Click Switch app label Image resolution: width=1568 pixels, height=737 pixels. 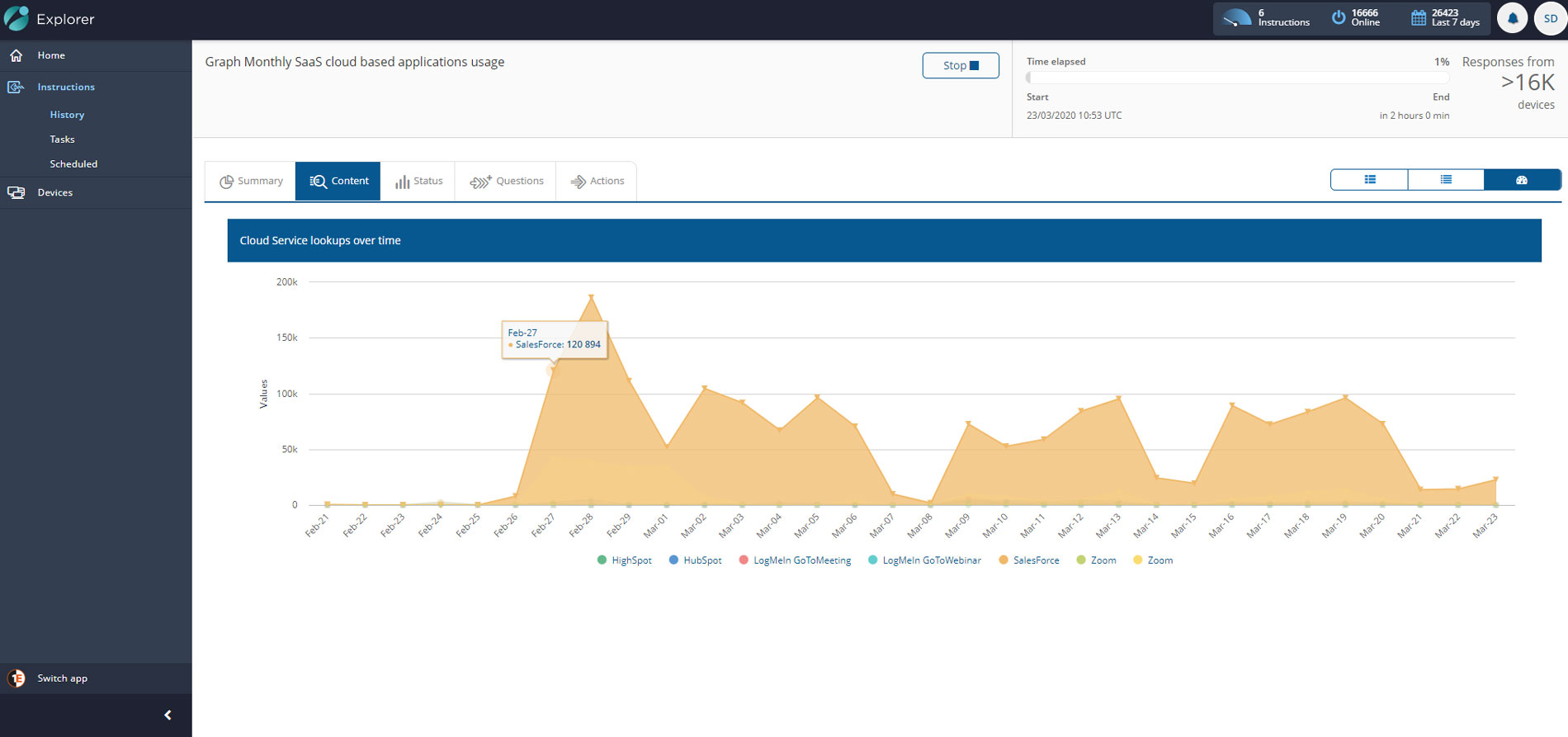click(62, 678)
